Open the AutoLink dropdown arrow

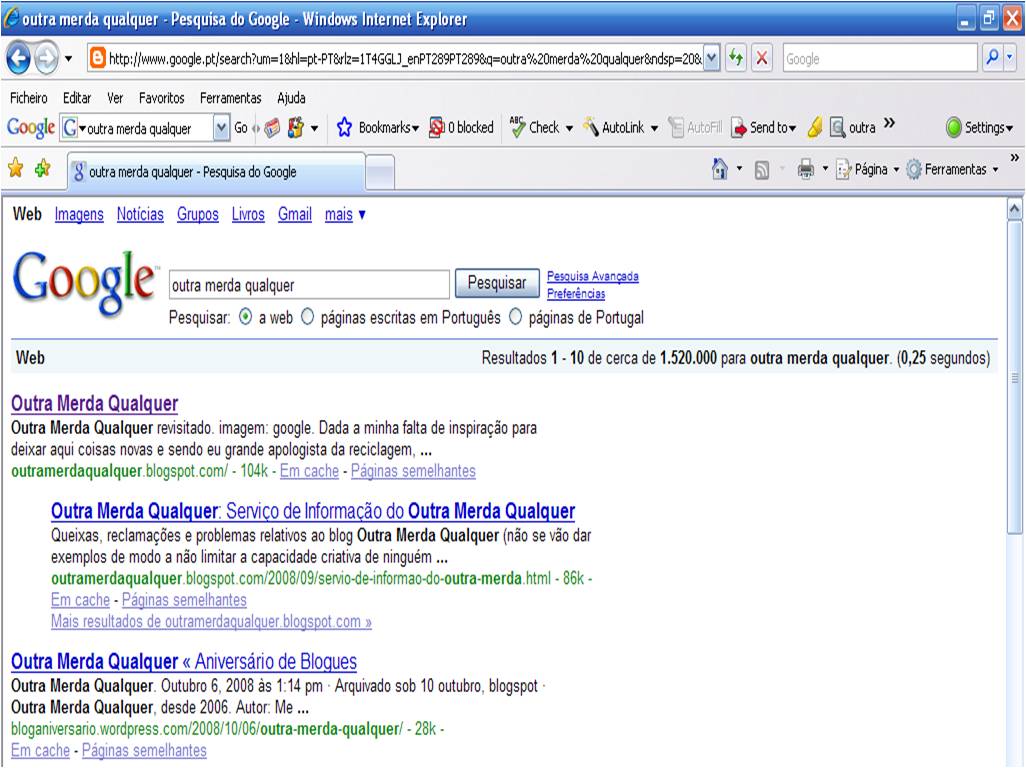(x=654, y=128)
